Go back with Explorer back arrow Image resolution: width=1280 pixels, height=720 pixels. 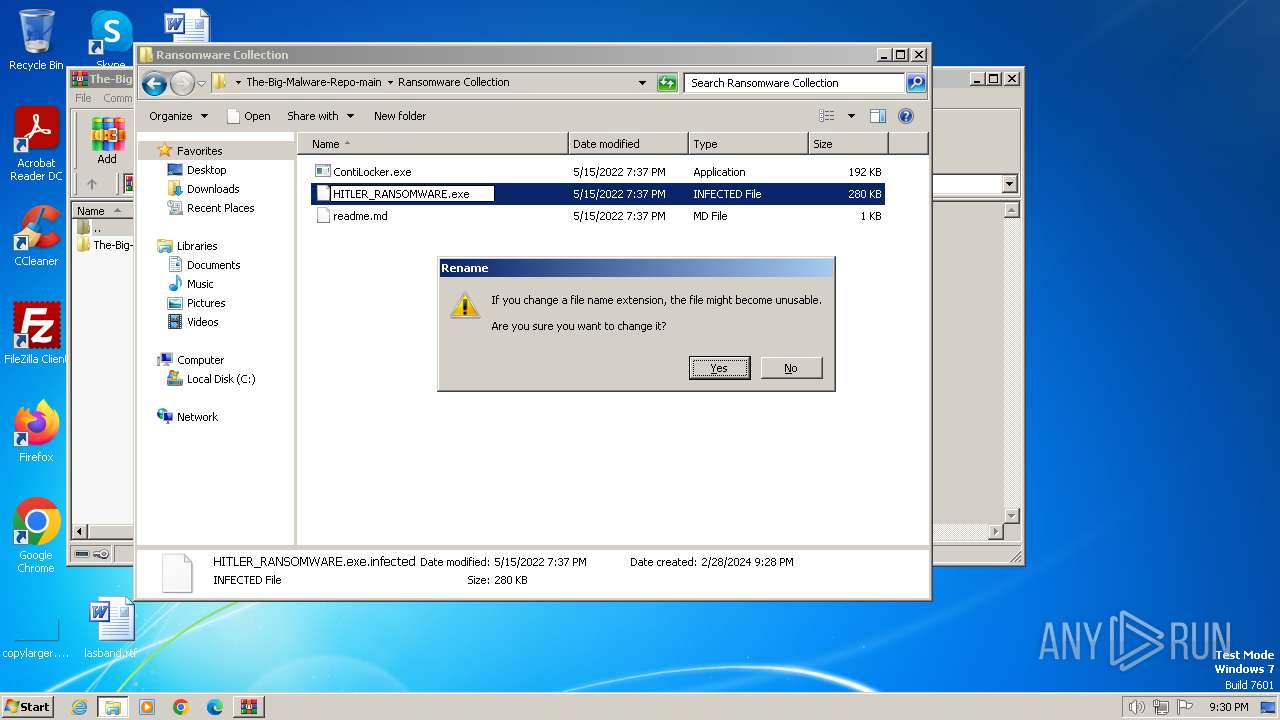tap(154, 83)
